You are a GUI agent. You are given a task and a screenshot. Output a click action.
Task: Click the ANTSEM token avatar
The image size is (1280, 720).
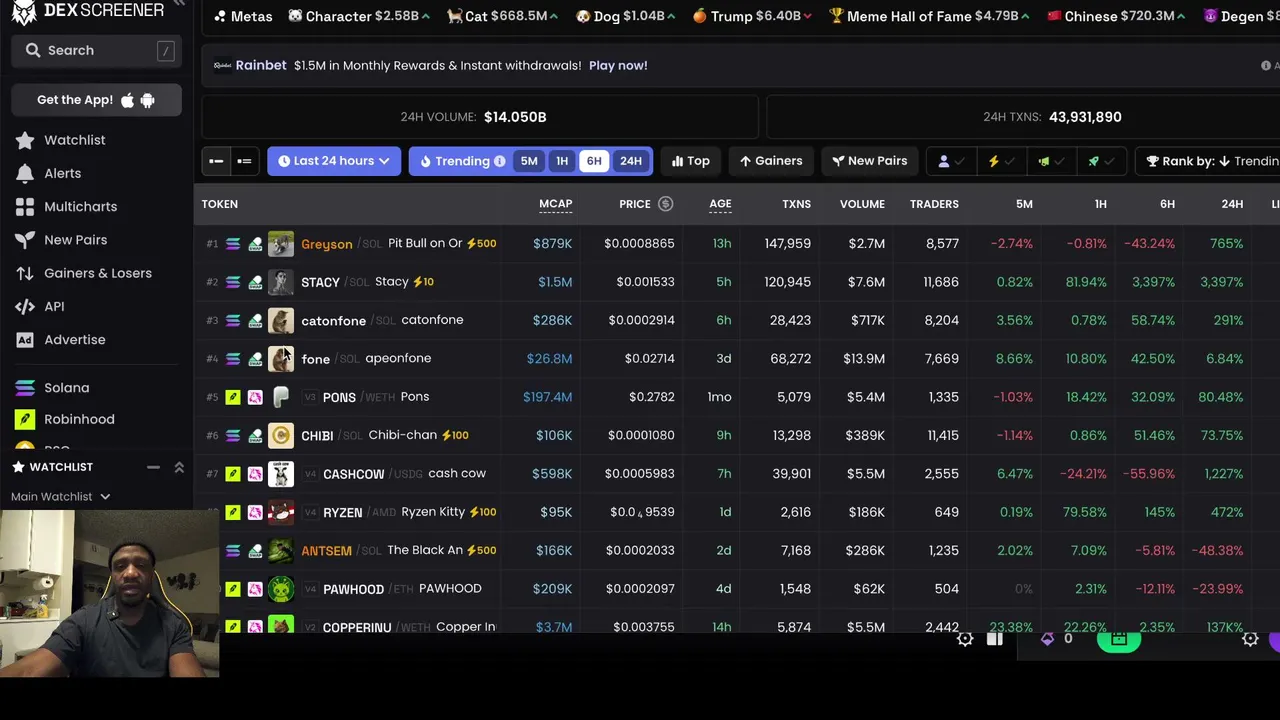coord(281,550)
